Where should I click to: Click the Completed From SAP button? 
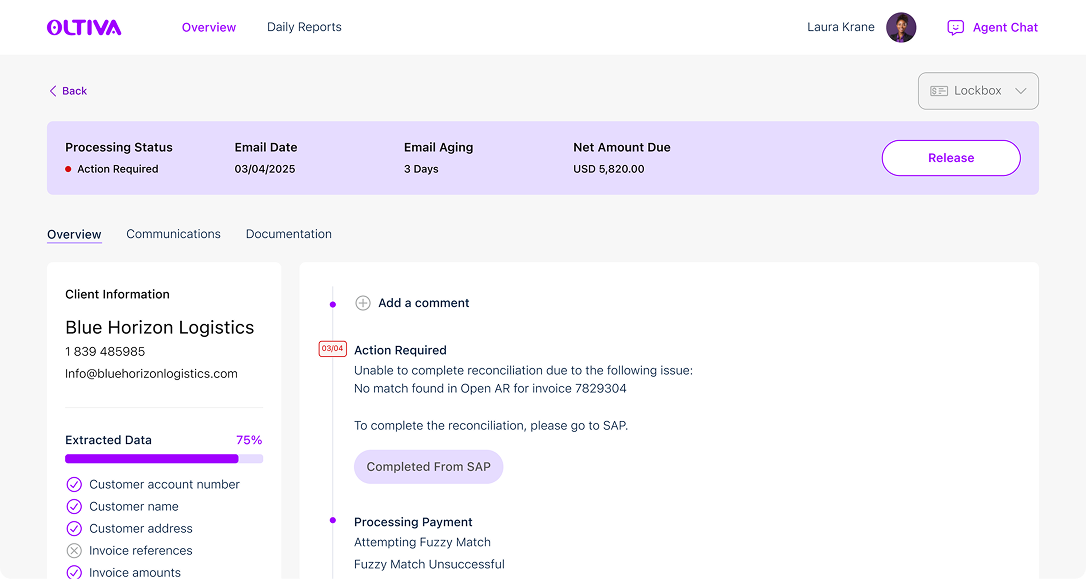[428, 467]
